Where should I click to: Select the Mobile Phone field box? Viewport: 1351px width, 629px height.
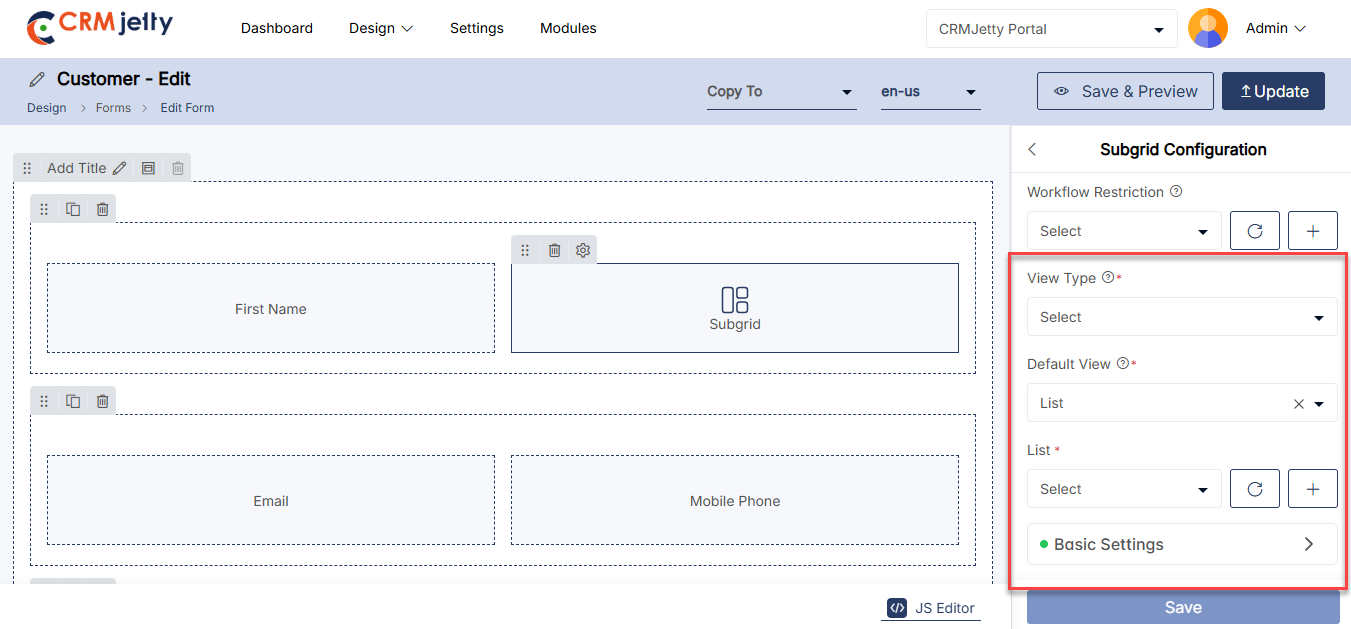point(734,500)
